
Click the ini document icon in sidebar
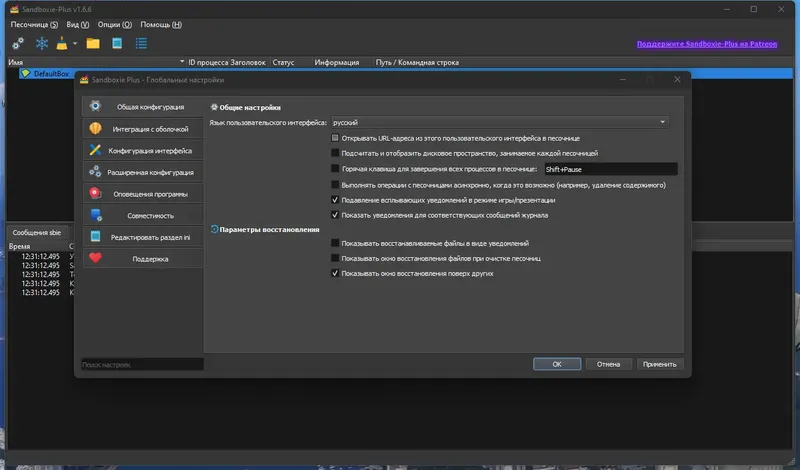click(x=95, y=237)
